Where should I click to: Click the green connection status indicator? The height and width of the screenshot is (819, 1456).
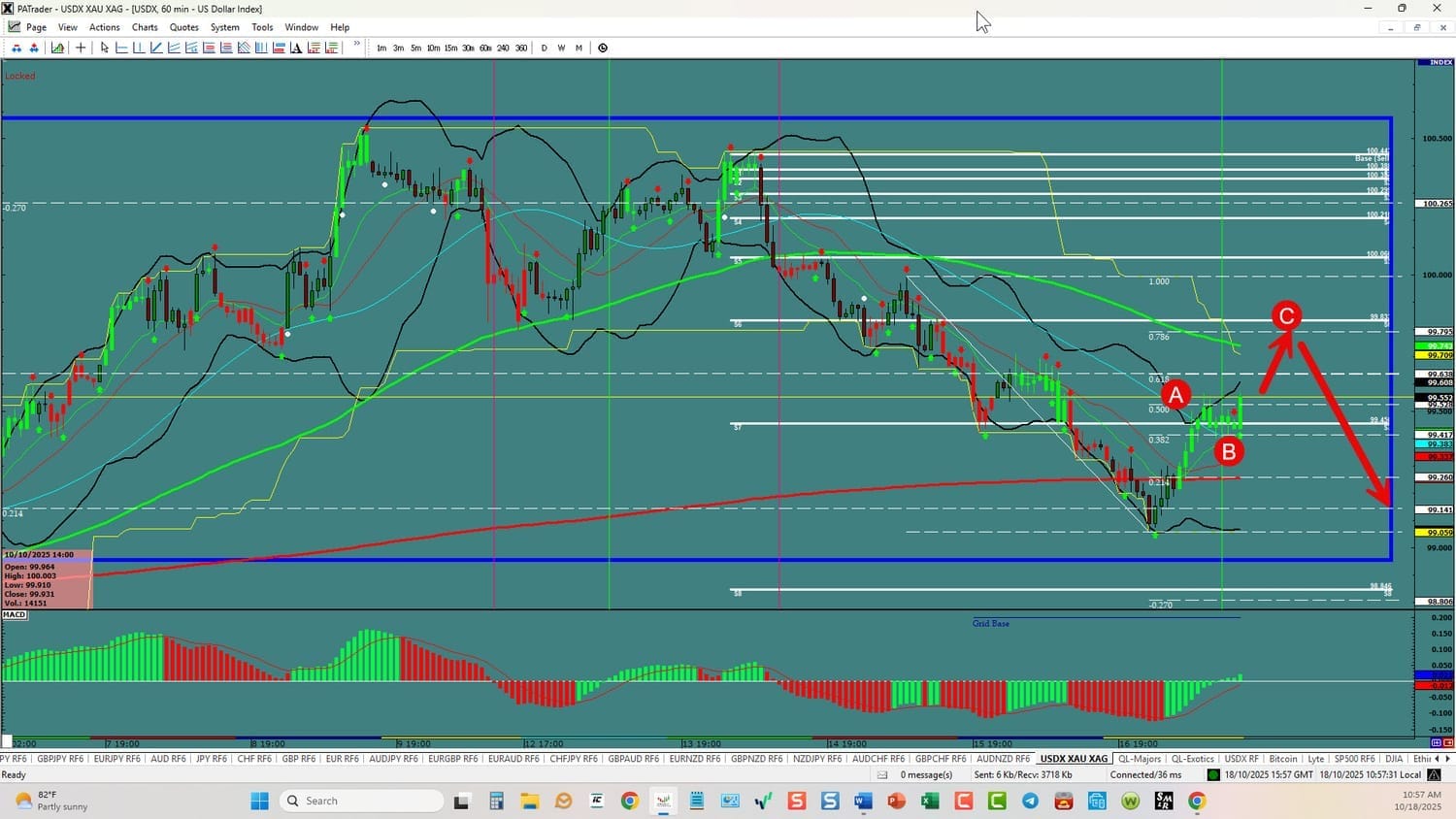1213,774
